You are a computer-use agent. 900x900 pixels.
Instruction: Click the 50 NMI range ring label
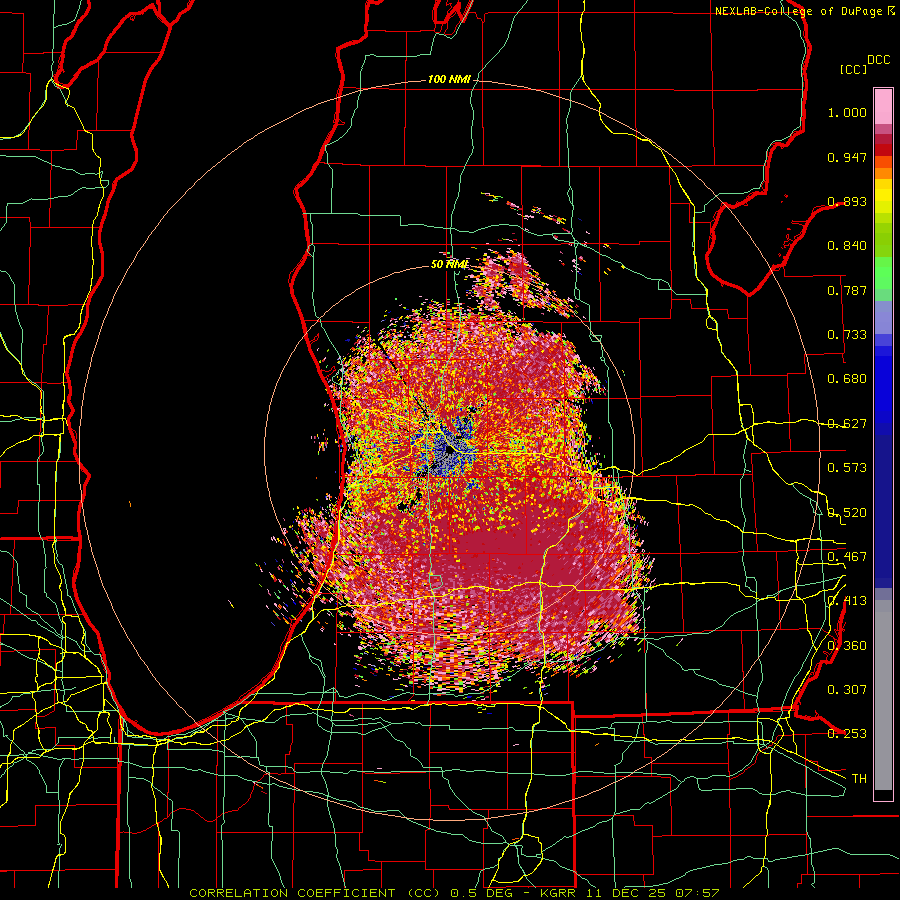(x=449, y=264)
